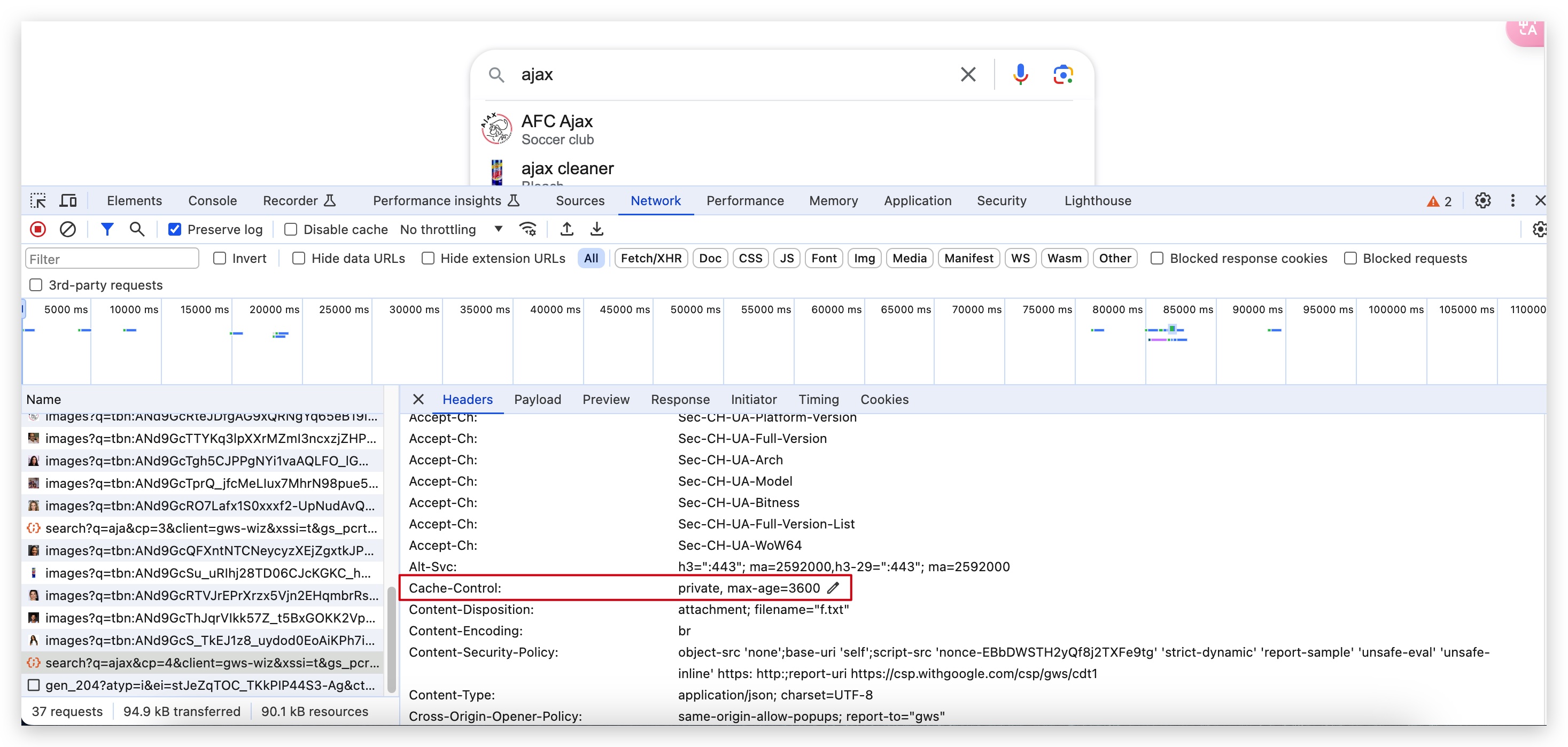Click the Filter text input field
This screenshot has width=1568, height=747.
coord(112,259)
